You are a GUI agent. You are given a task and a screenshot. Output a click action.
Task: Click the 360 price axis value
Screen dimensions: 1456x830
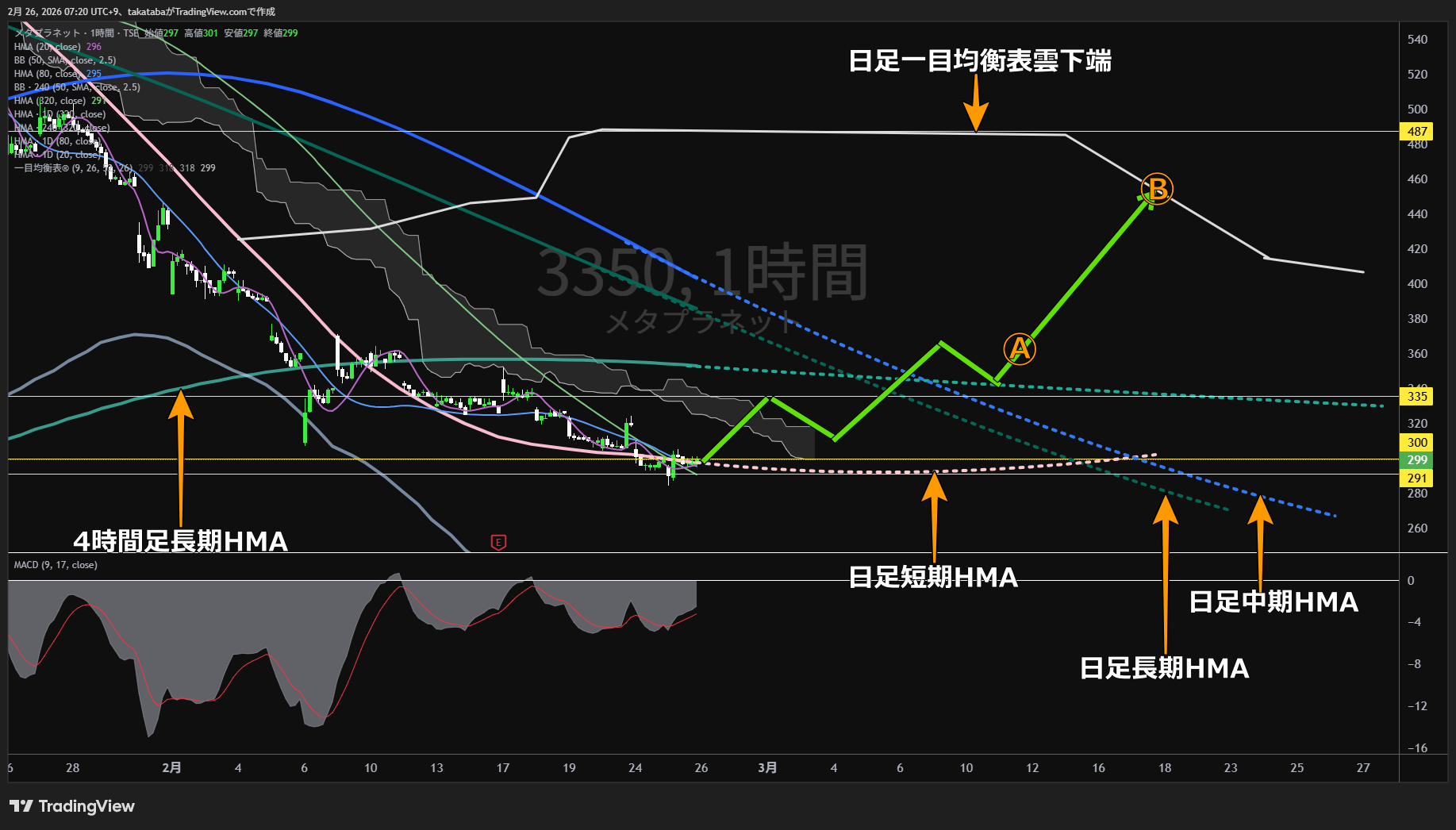(x=1417, y=354)
